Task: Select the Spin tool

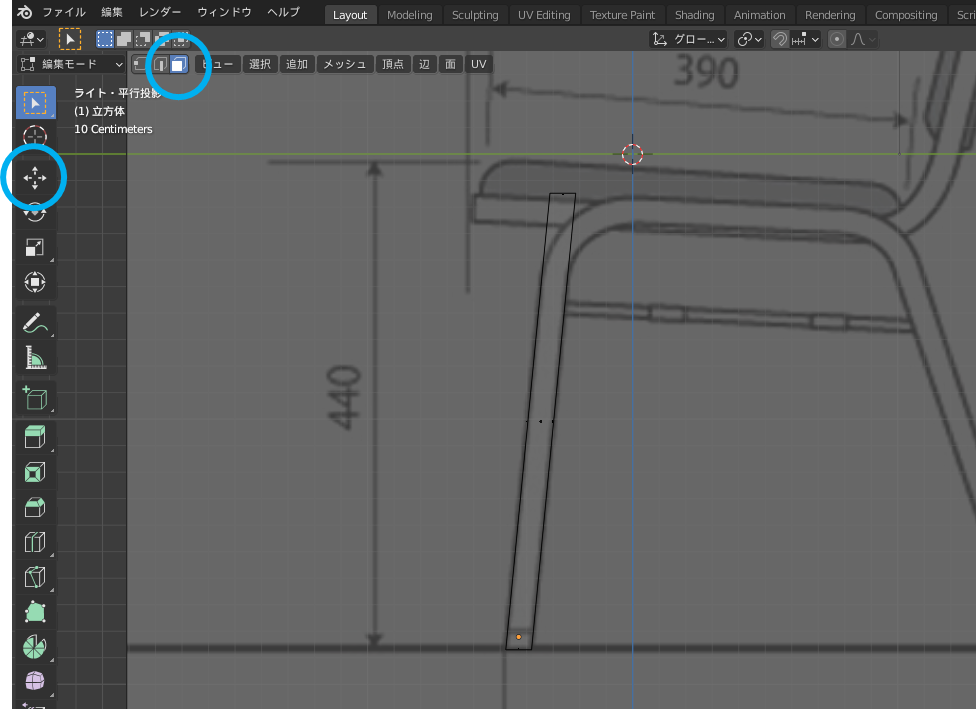Action: (35, 647)
